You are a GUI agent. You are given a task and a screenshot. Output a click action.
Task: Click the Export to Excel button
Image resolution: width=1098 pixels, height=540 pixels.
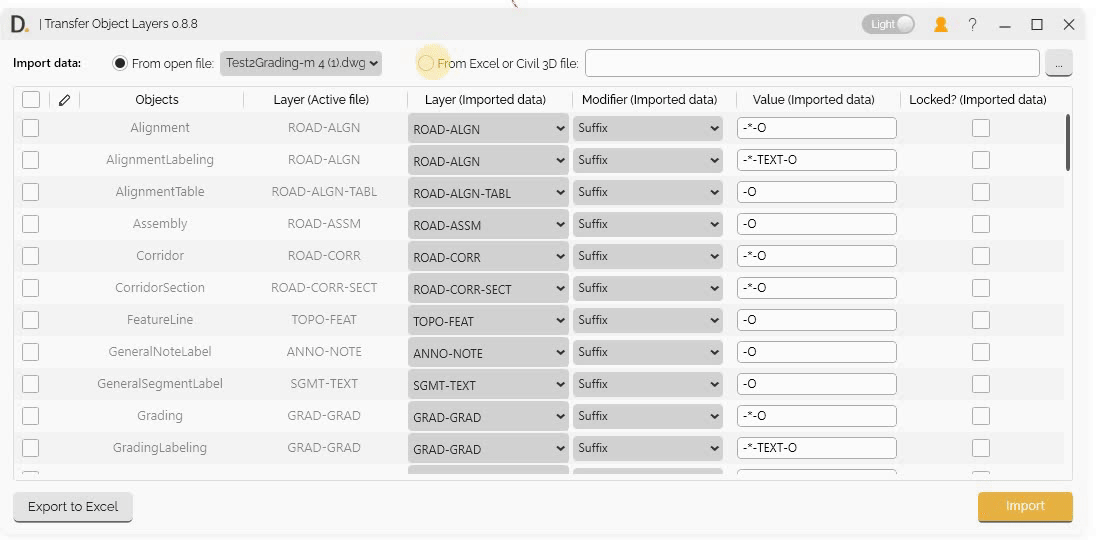pos(73,506)
